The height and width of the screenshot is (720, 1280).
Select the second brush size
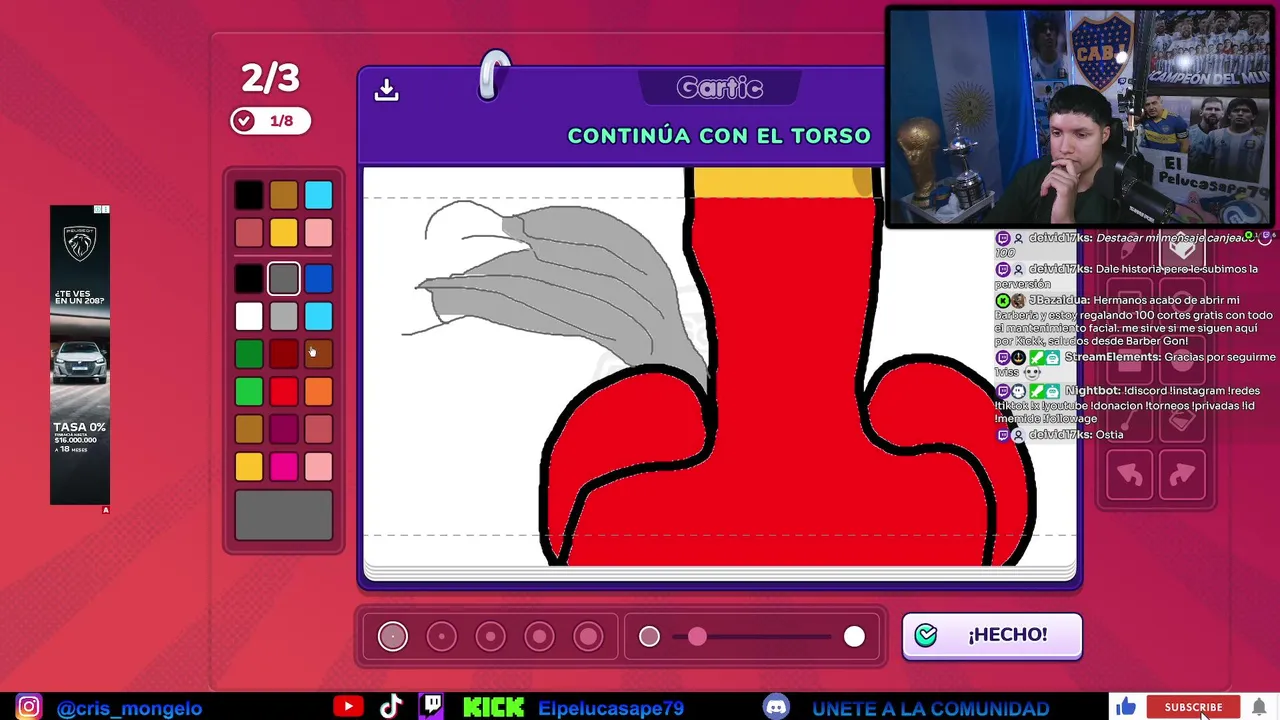pyautogui.click(x=441, y=636)
